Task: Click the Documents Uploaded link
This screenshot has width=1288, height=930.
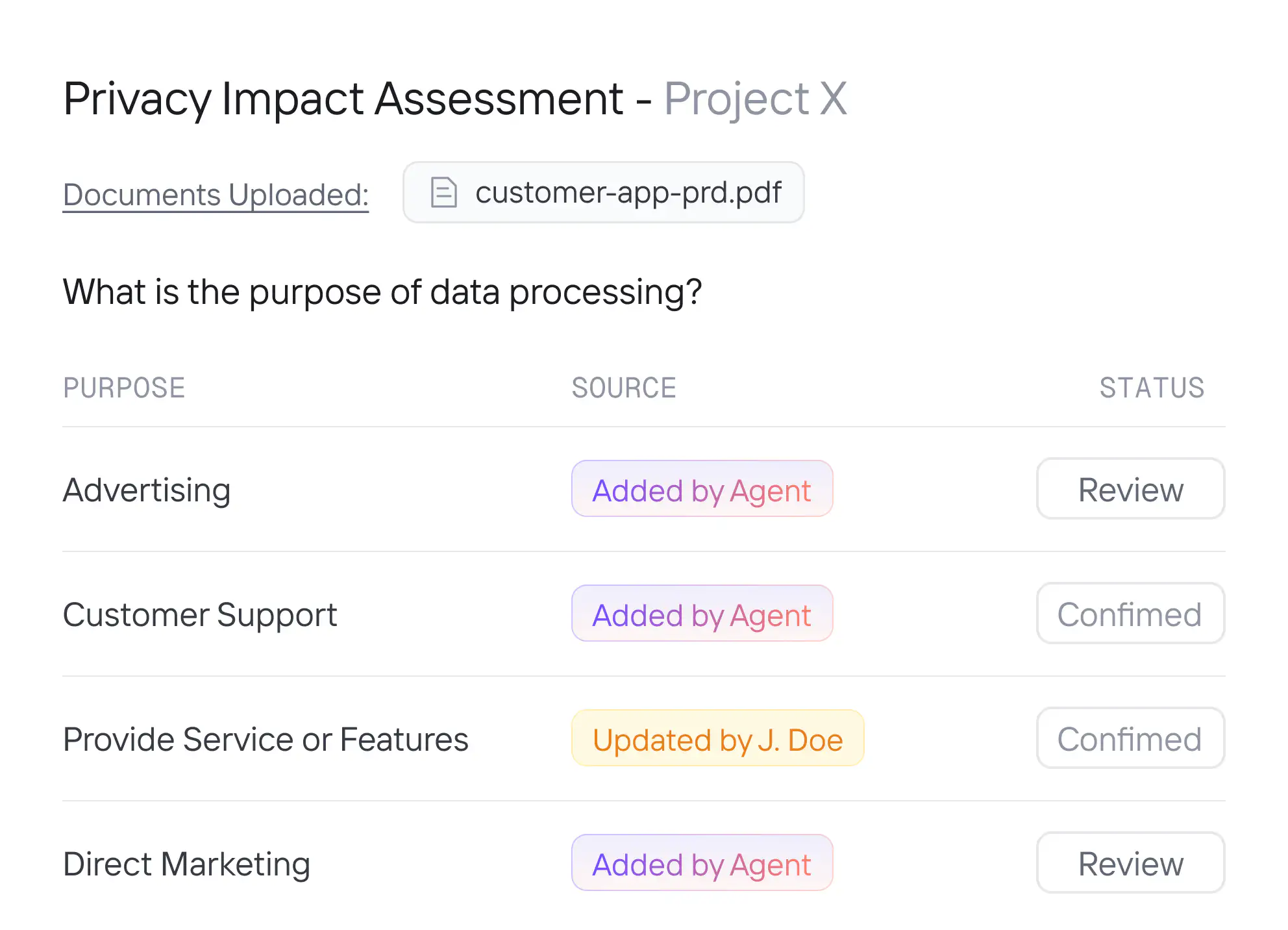Action: (216, 195)
